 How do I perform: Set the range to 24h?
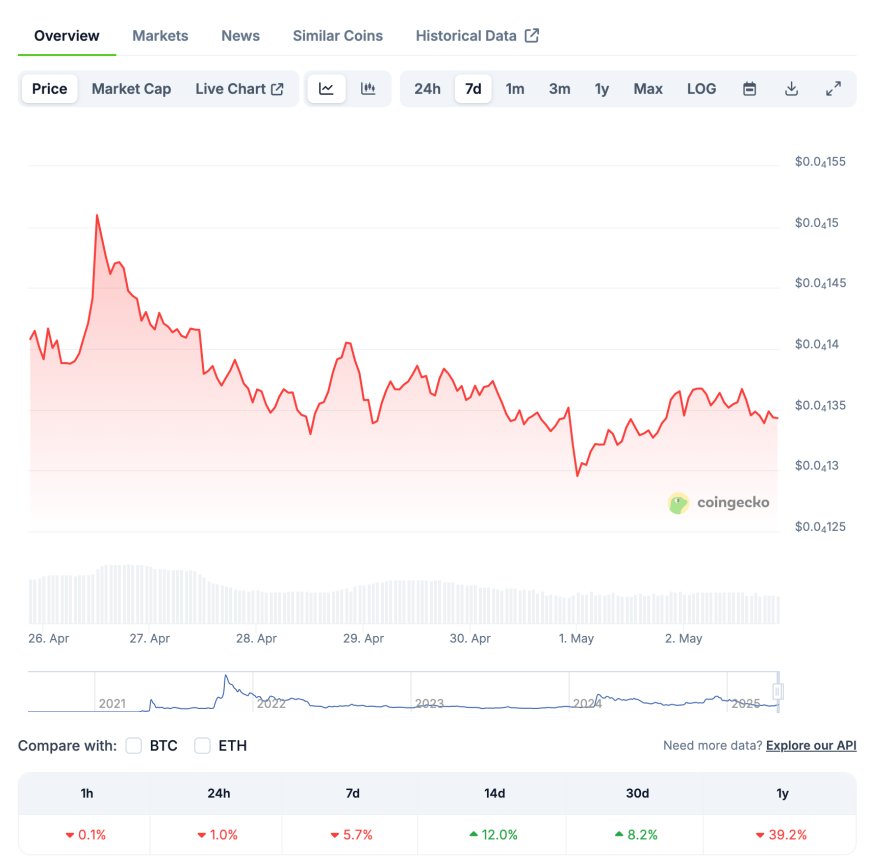(x=427, y=89)
